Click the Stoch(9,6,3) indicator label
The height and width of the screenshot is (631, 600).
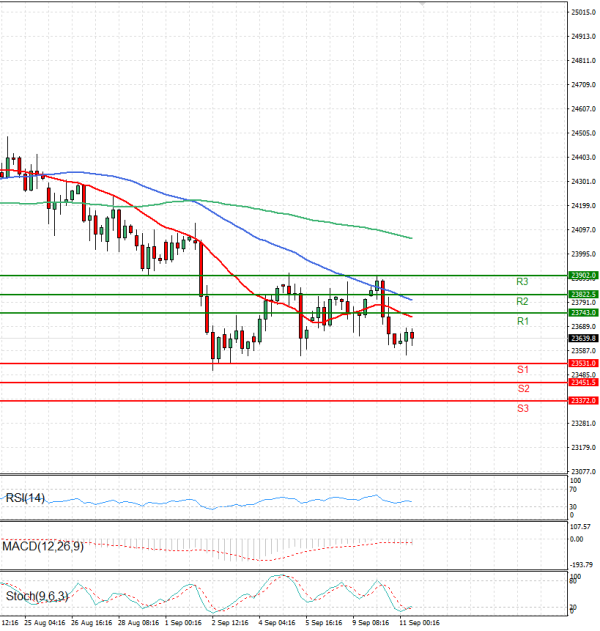pos(37,596)
